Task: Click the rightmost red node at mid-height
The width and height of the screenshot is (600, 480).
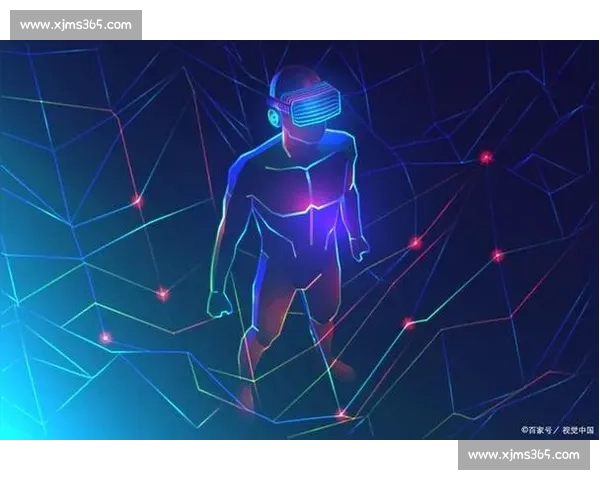Action: 497,255
